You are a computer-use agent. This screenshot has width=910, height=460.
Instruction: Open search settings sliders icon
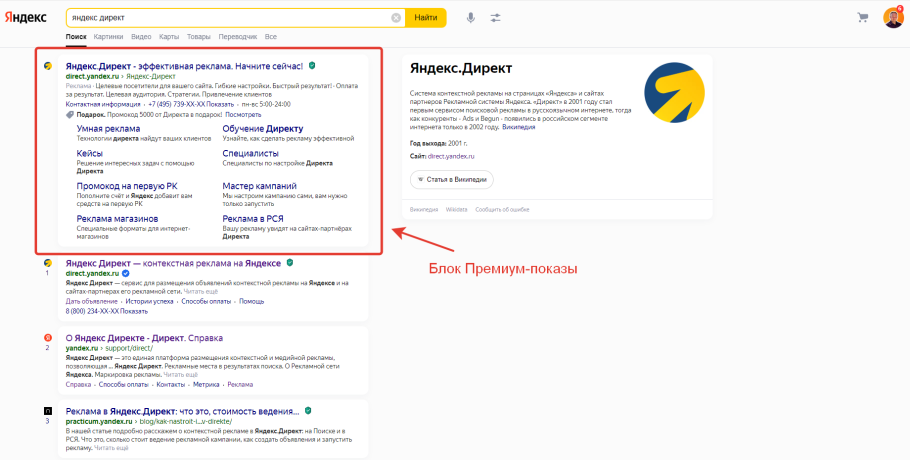click(496, 17)
